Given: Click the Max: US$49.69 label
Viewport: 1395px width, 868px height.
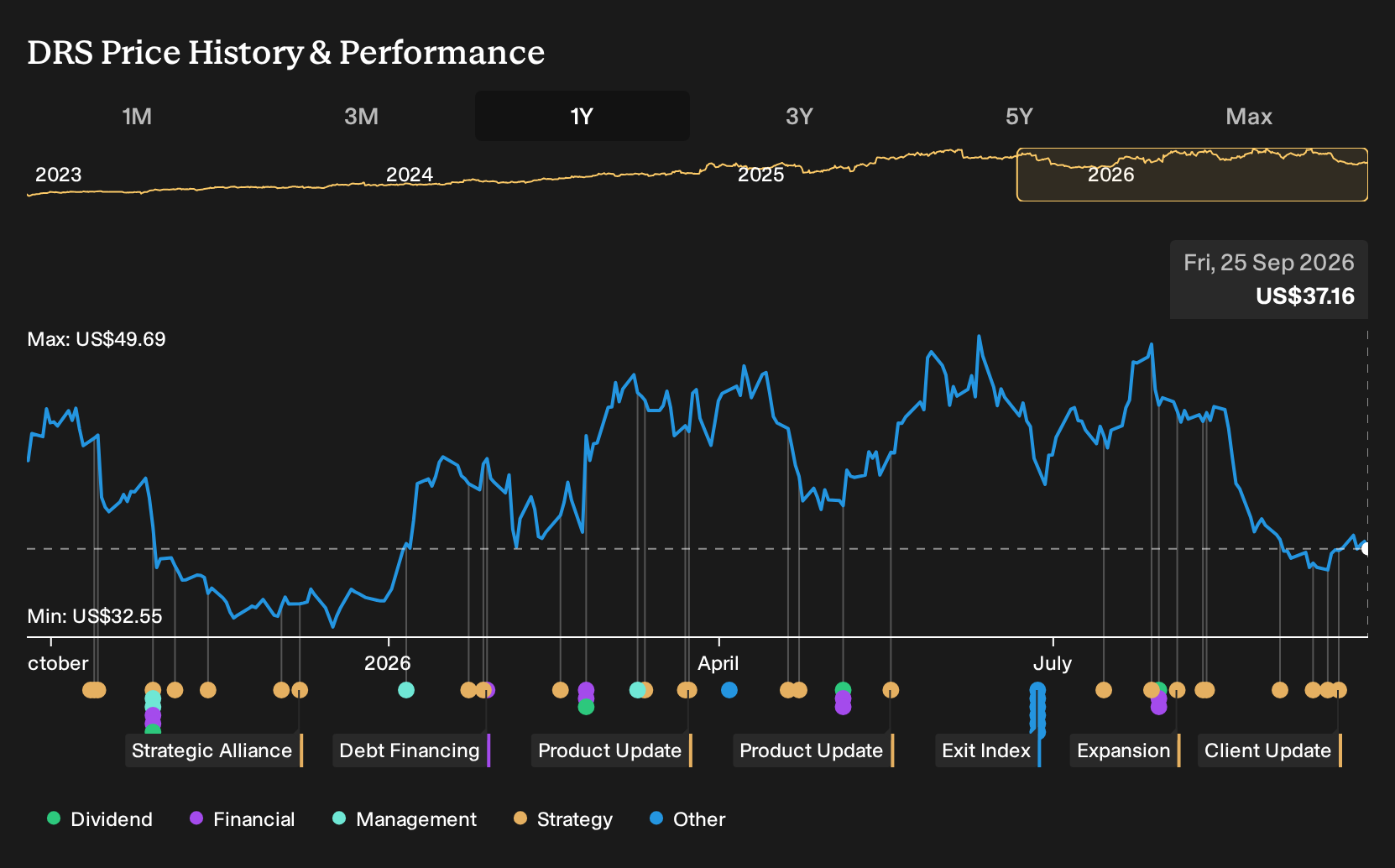Looking at the screenshot, I should pyautogui.click(x=97, y=339).
